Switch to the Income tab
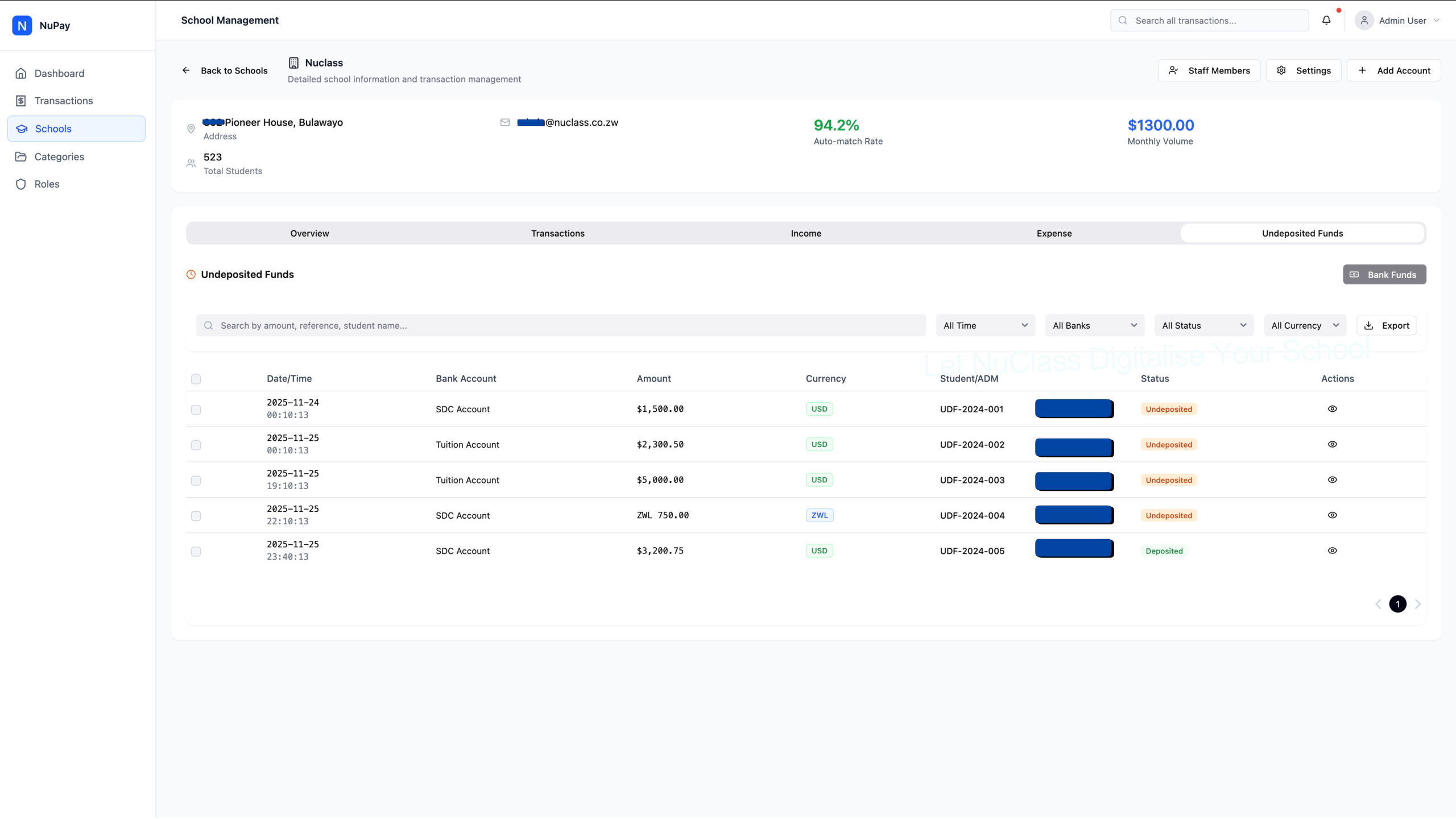Image resolution: width=1456 pixels, height=819 pixels. 805,233
